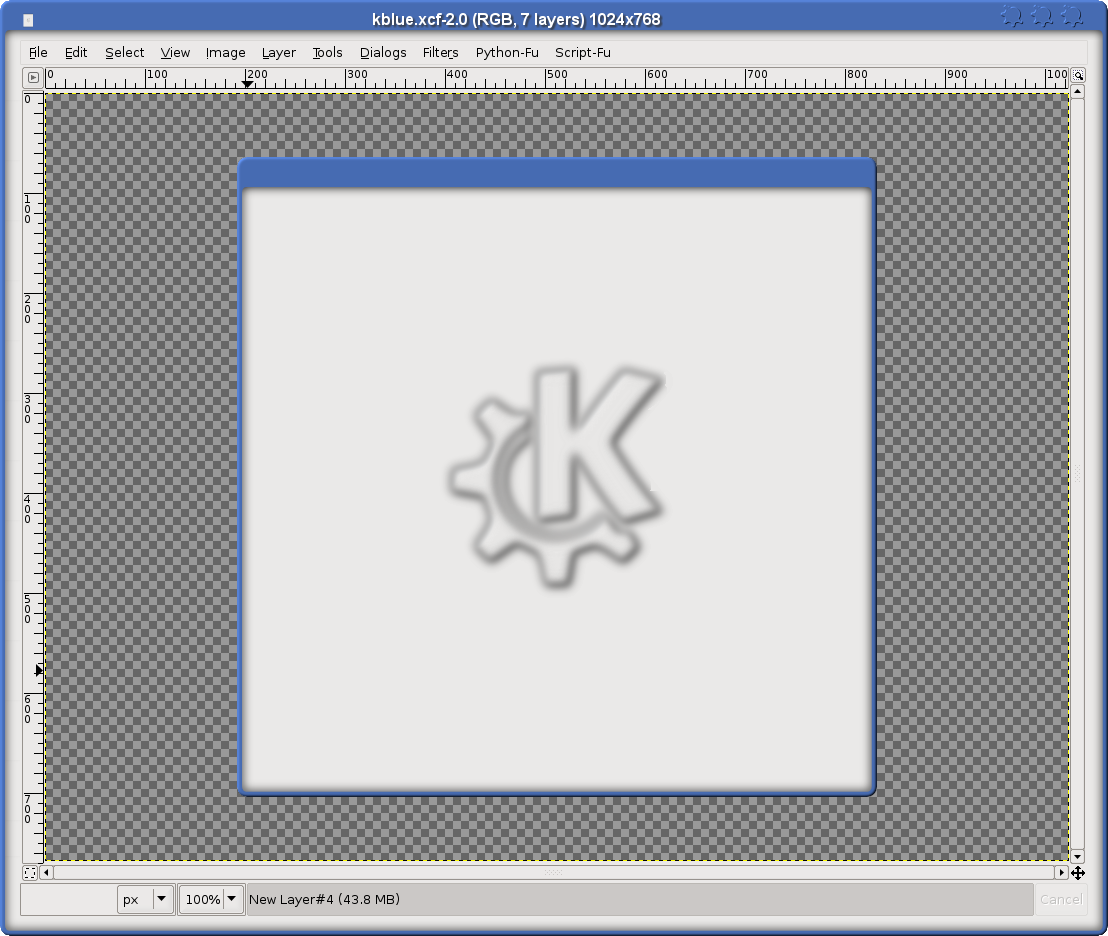This screenshot has height=936, width=1108.
Task: Click the window menu icon in title bar
Action: (x=28, y=20)
